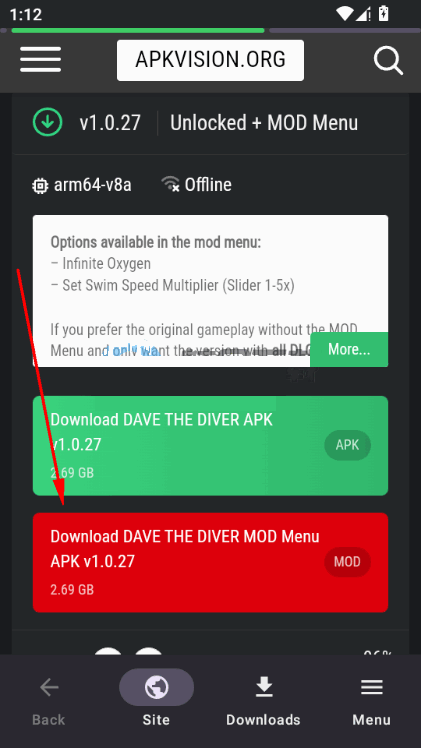Select the Site globe icon

156,687
